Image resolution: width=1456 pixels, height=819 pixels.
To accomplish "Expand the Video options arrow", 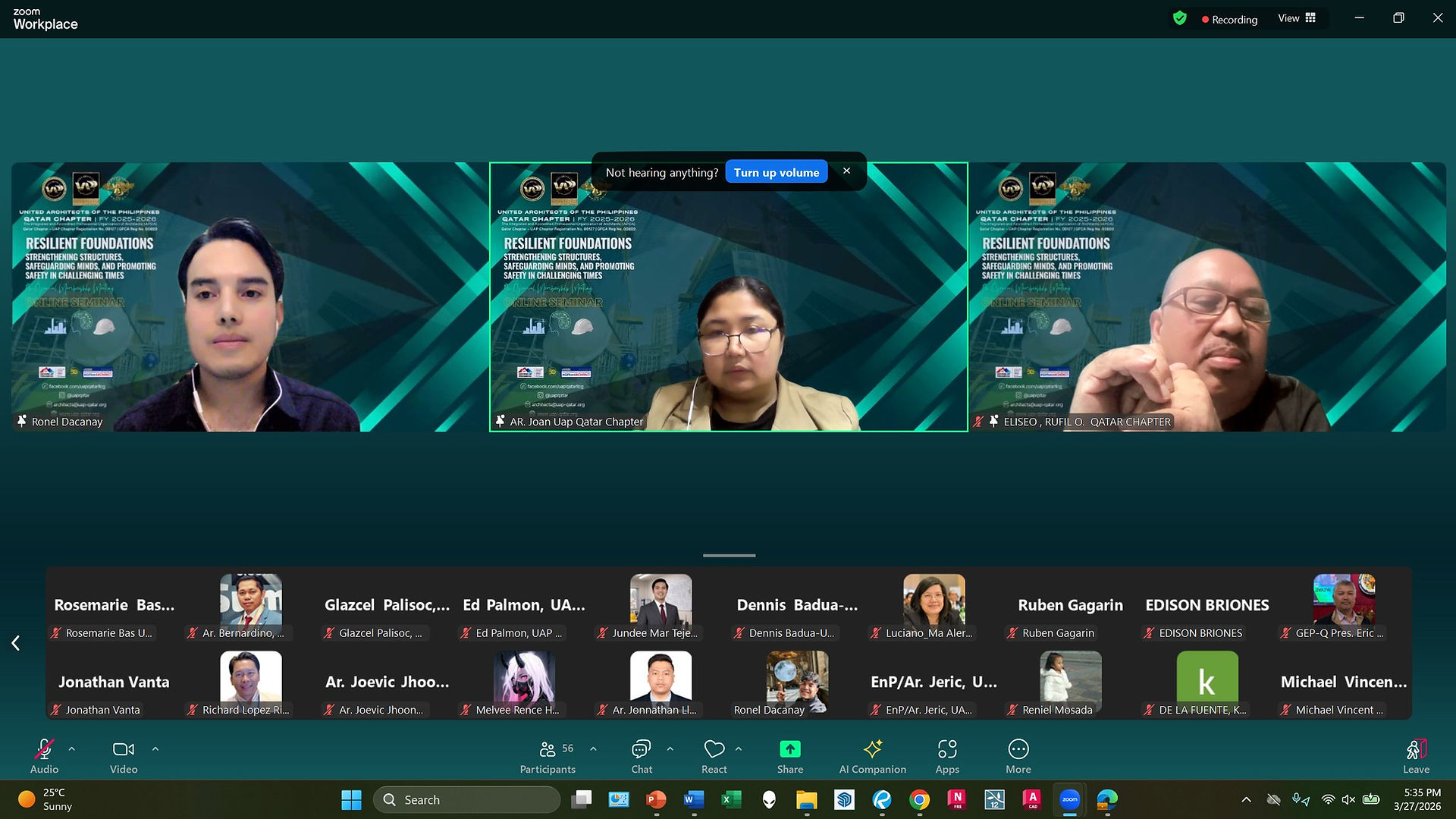I will pos(155,749).
